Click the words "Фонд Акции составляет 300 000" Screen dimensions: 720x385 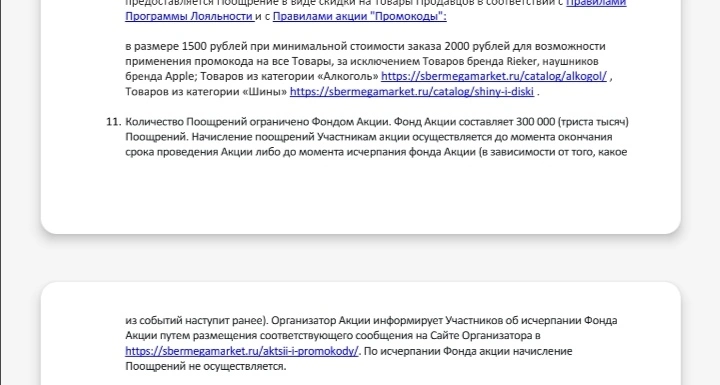click(474, 122)
